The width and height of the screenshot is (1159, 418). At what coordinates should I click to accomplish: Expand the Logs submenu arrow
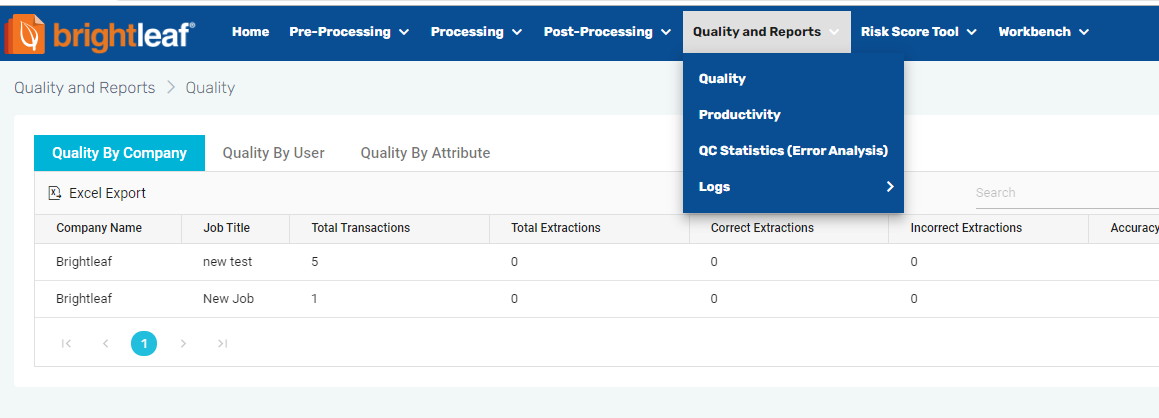(x=889, y=186)
